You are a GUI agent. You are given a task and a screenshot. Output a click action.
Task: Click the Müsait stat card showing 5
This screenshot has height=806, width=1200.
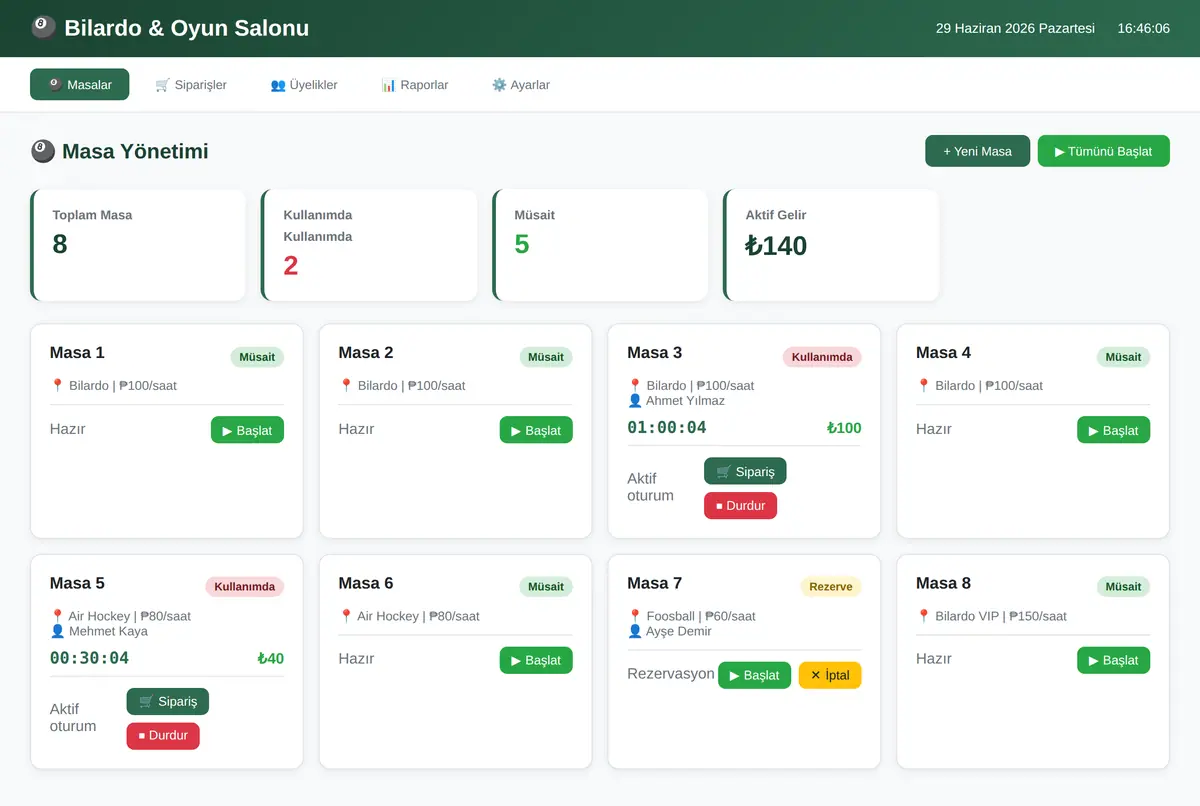tap(600, 245)
